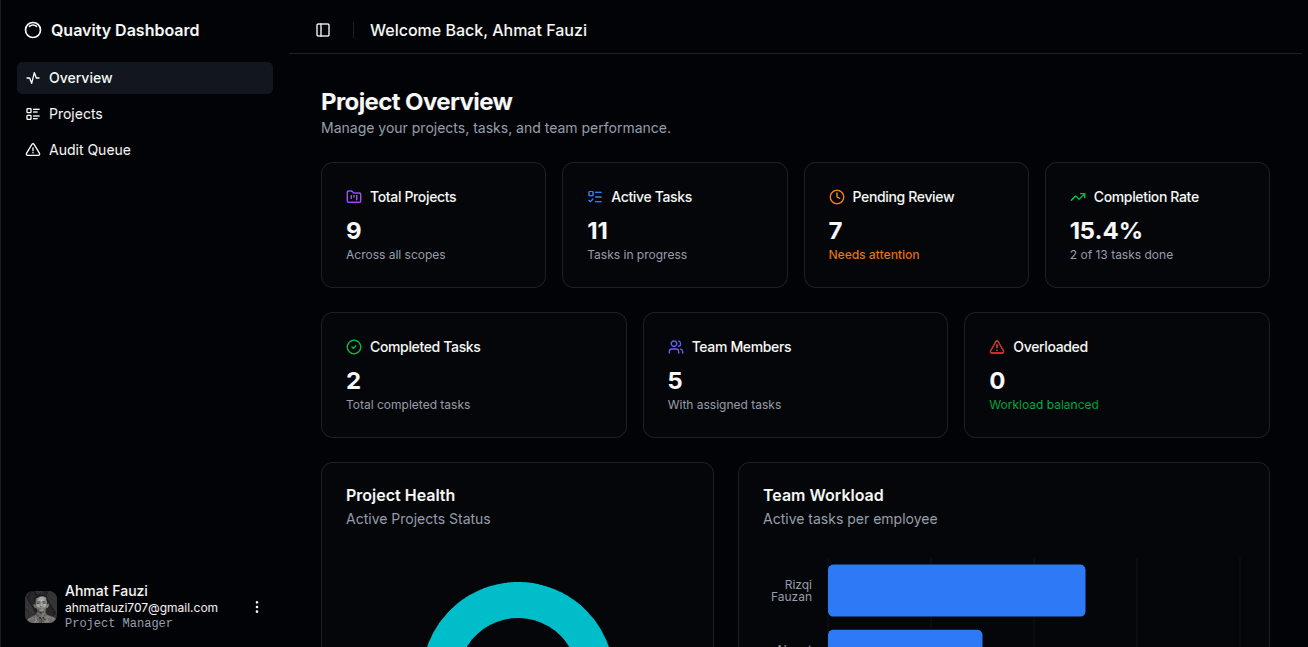Click Rizqi Fauzan's blue workload bar

tap(956, 590)
